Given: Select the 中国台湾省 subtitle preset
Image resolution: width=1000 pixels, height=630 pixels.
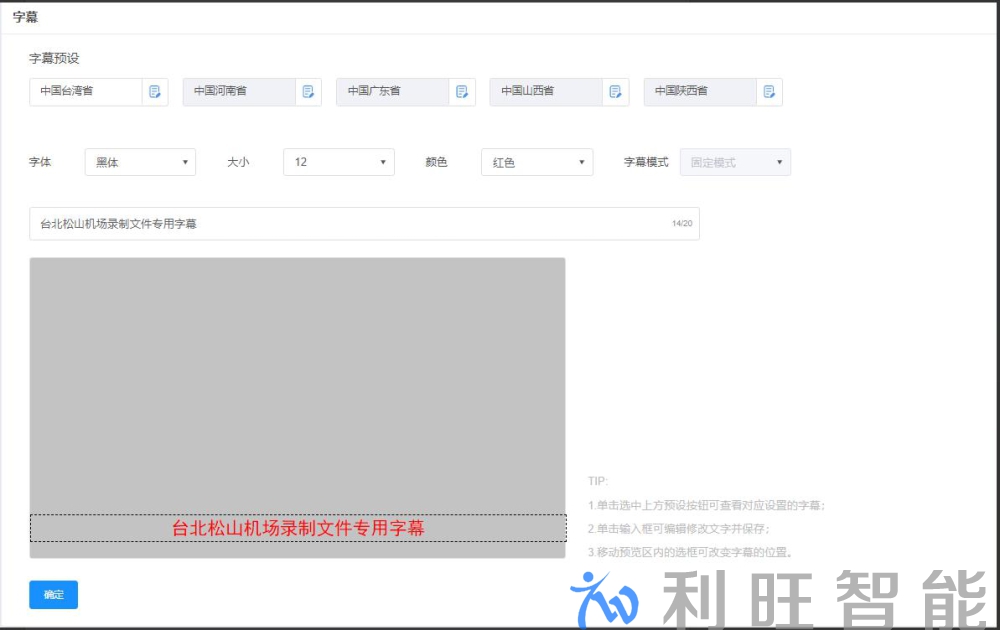Looking at the screenshot, I should 85,92.
